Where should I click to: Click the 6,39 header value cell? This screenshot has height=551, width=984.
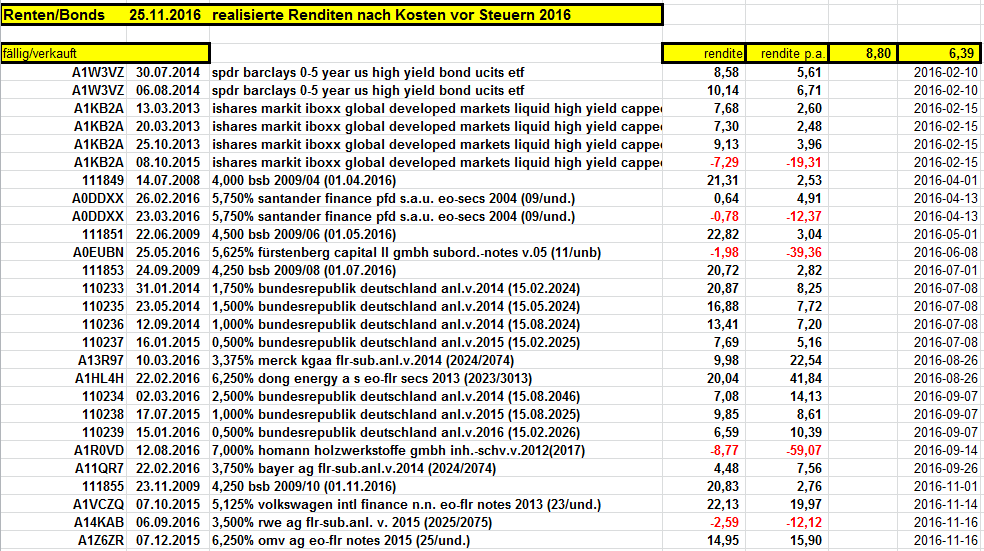(939, 53)
